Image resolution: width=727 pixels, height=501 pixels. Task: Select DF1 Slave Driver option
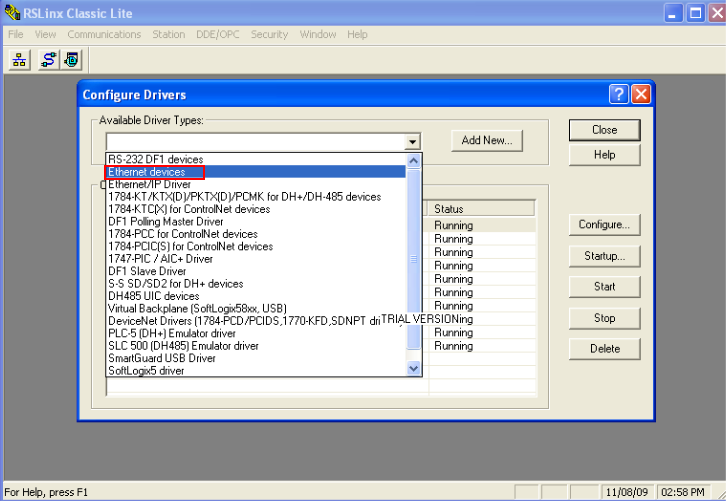pos(256,271)
